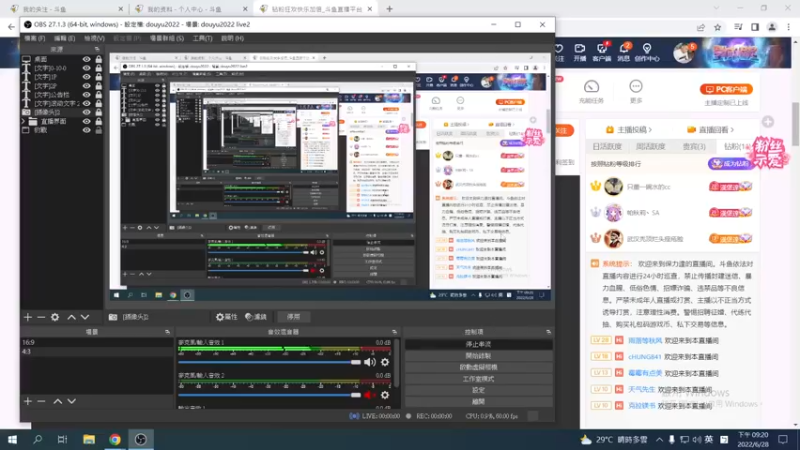Viewport: 800px width, 450px height.
Task: Switch to 贵宾(3) tab
Action: coord(694,146)
